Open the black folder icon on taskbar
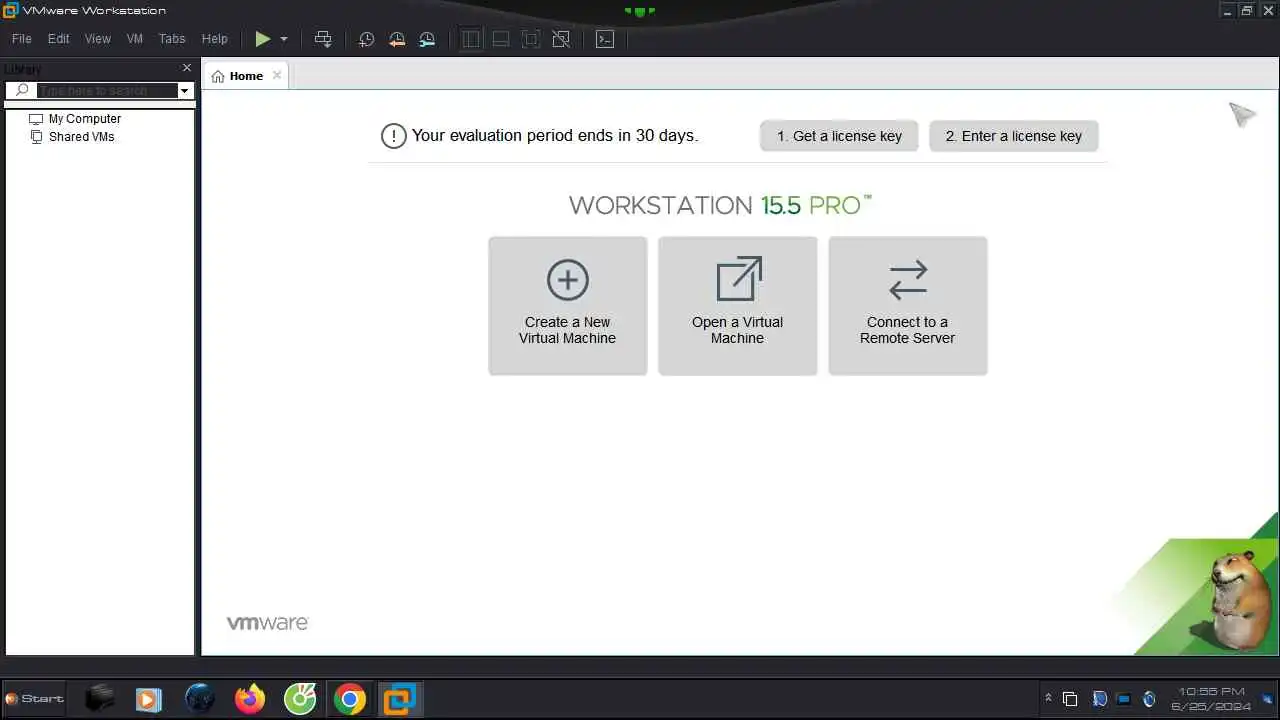 click(x=99, y=698)
